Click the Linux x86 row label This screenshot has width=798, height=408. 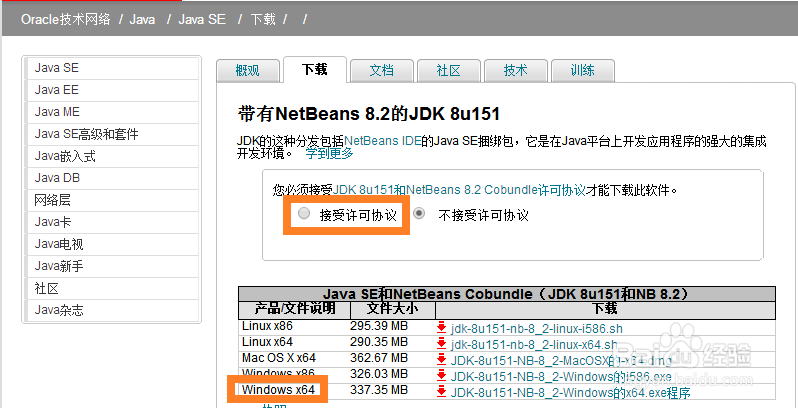267,326
